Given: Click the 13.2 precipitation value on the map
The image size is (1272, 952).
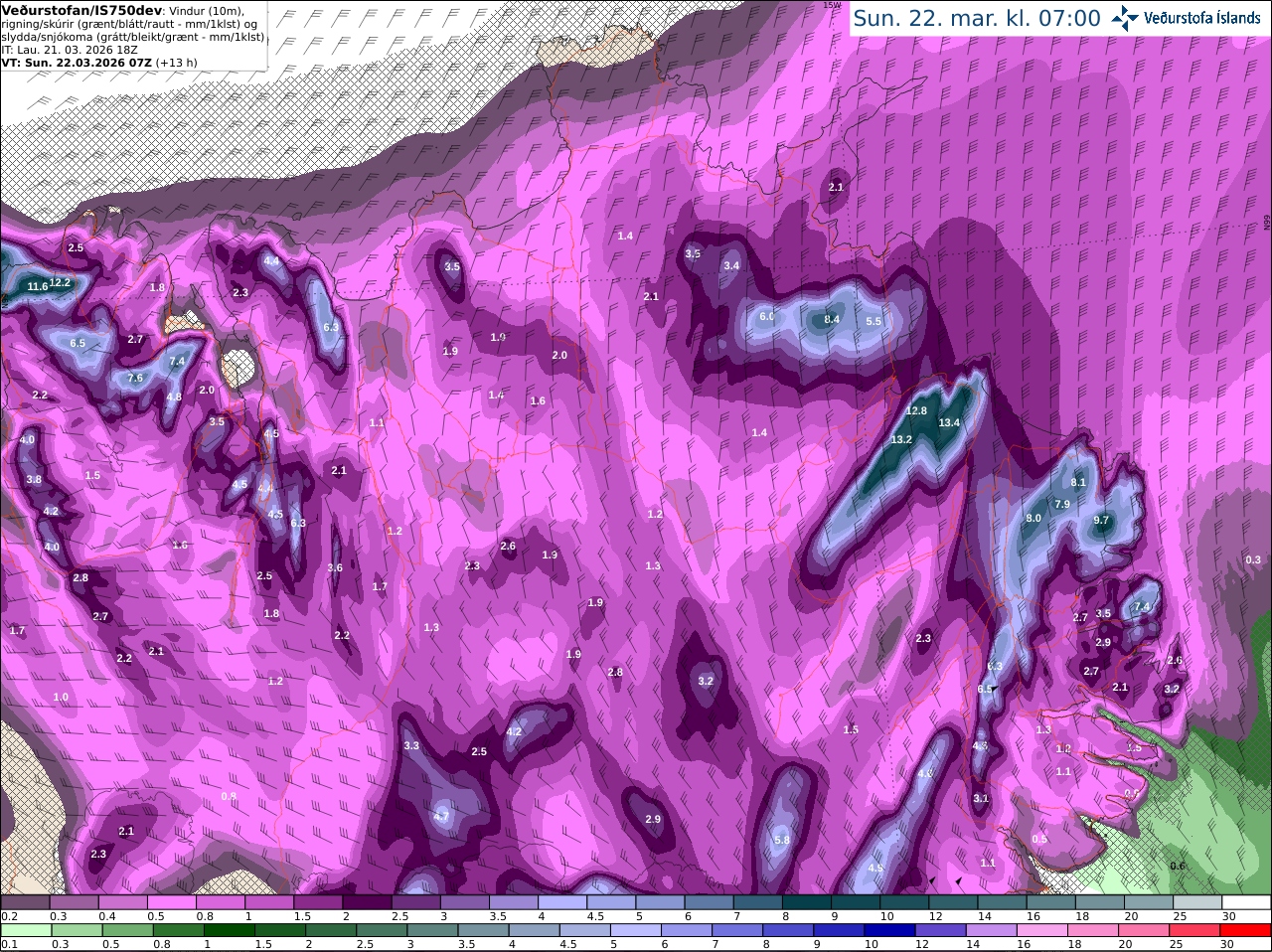Looking at the screenshot, I should pyautogui.click(x=901, y=439).
